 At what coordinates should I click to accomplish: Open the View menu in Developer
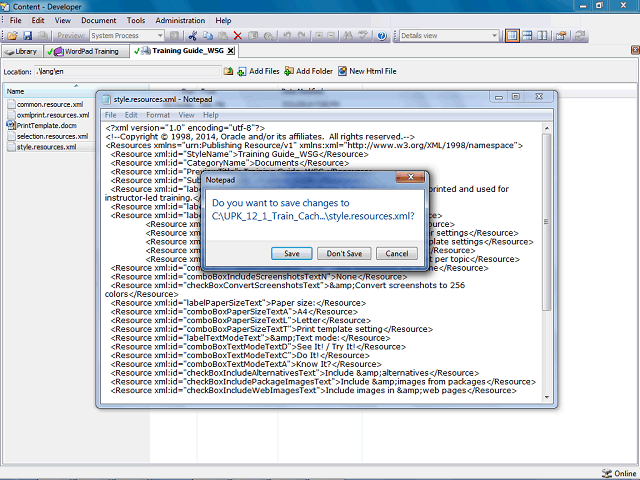(x=62, y=20)
